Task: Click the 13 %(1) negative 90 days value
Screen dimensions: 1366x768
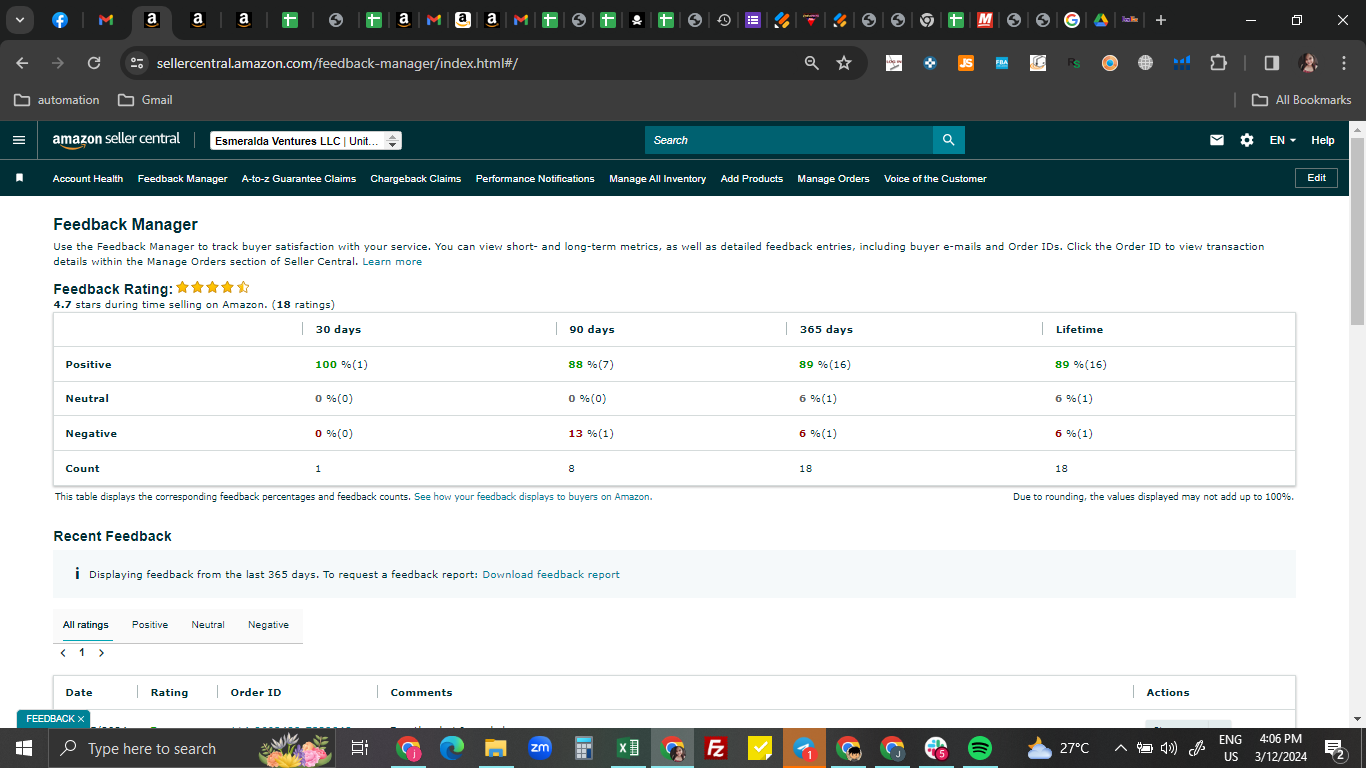Action: coord(591,434)
